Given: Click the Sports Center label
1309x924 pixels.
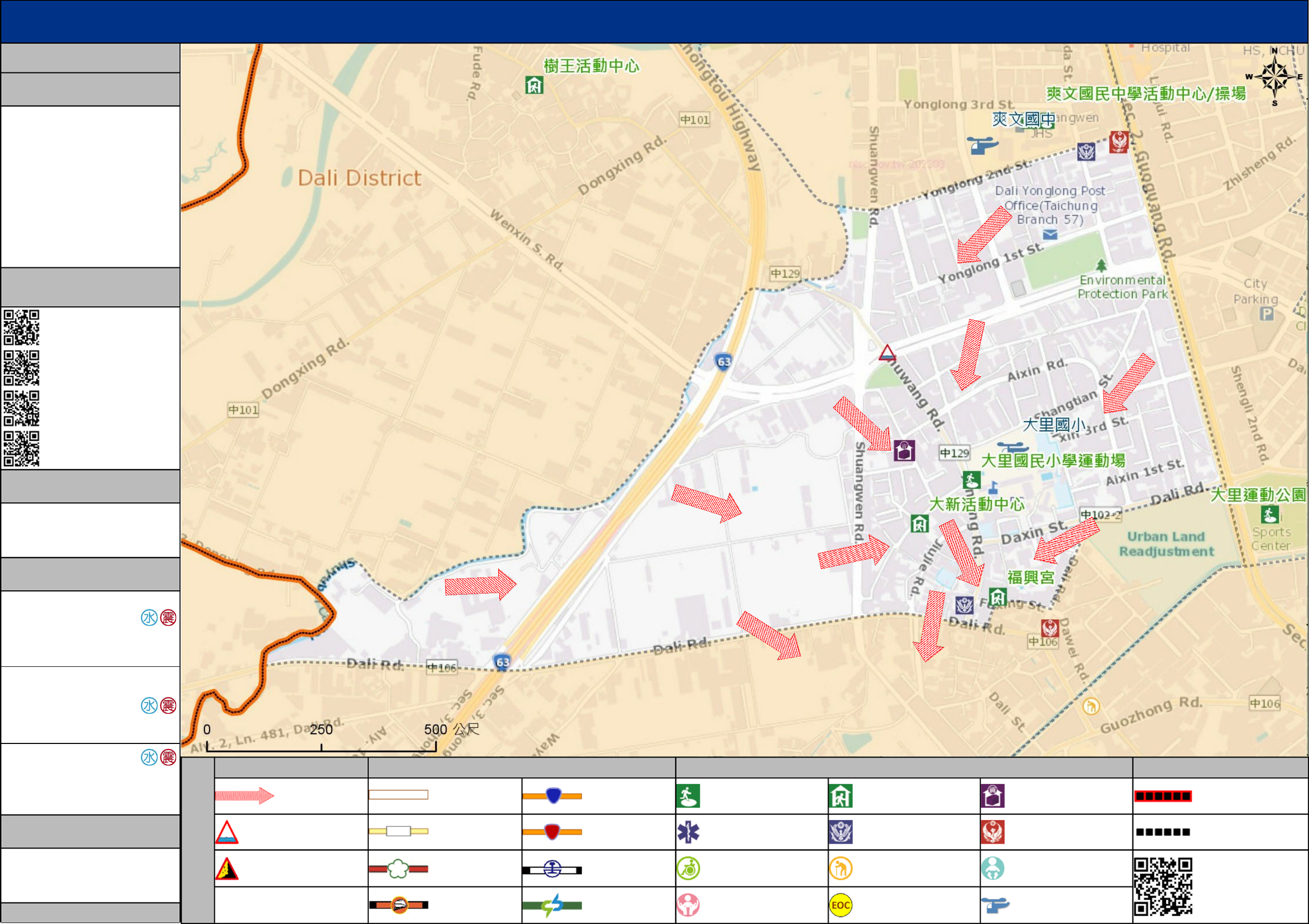Looking at the screenshot, I should [1271, 539].
